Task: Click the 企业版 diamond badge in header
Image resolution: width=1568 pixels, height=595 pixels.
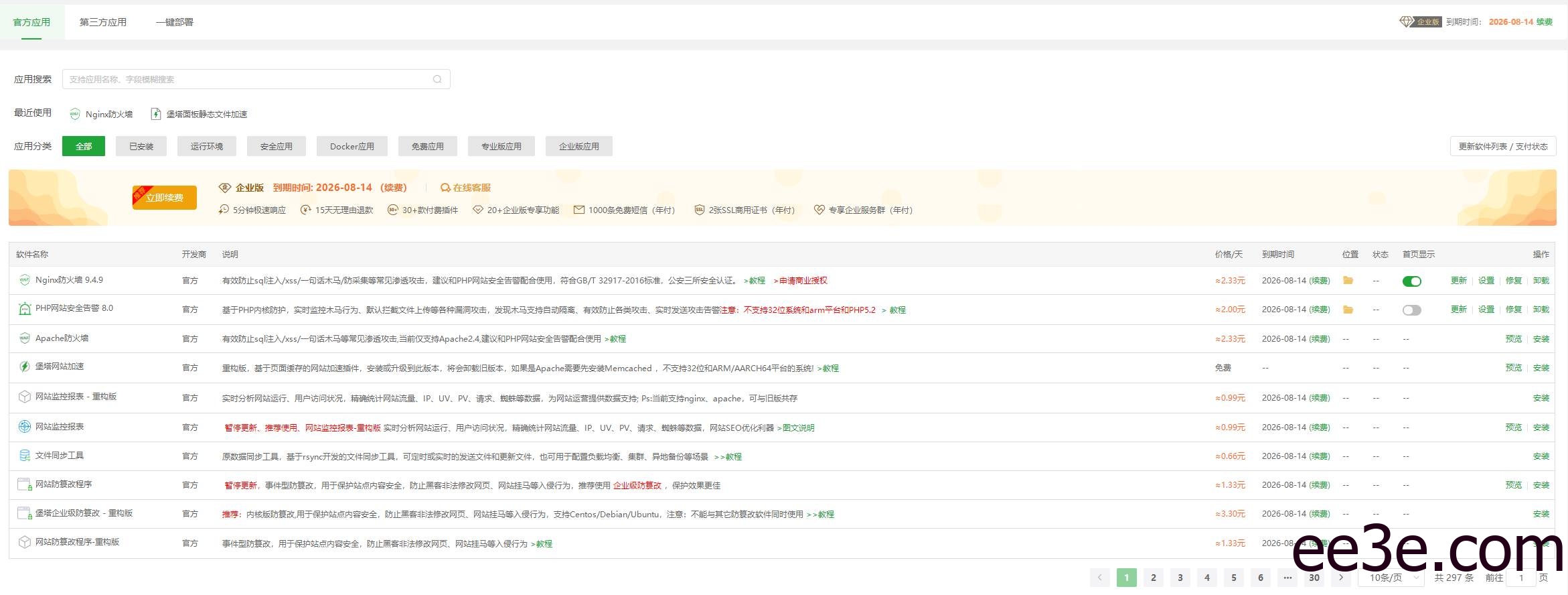Action: pos(1420,22)
